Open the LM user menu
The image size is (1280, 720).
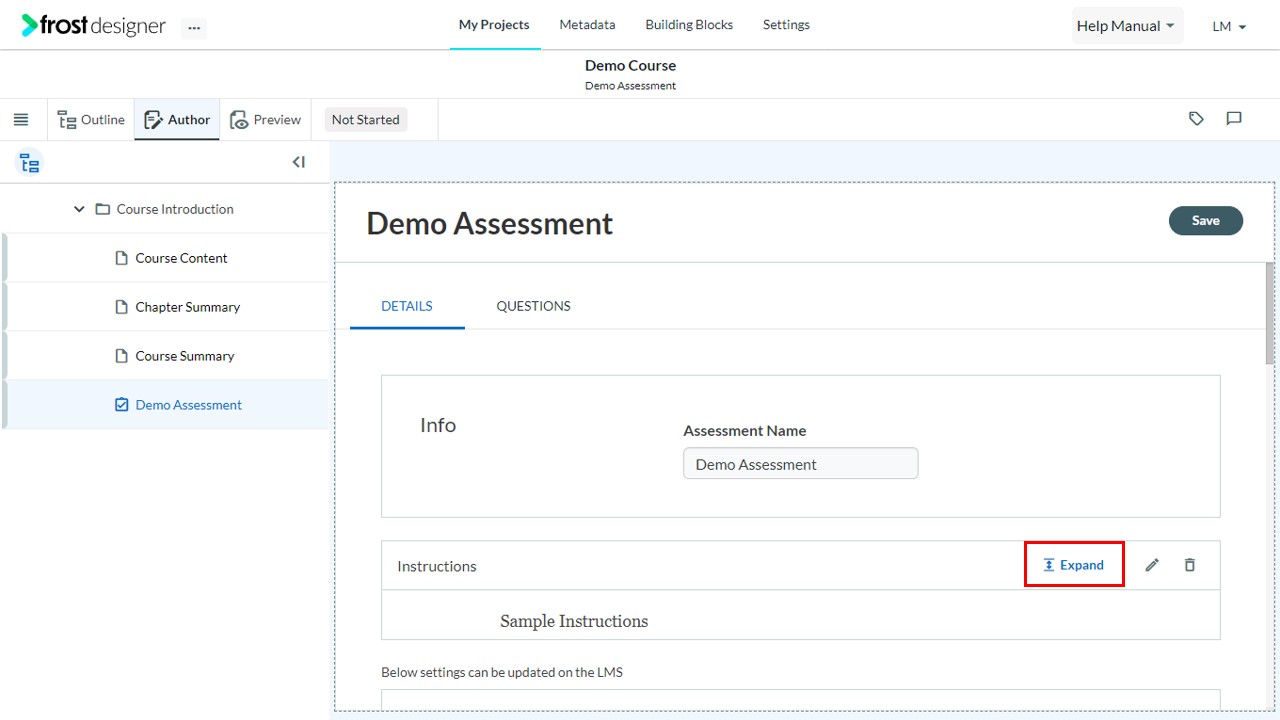coord(1229,27)
